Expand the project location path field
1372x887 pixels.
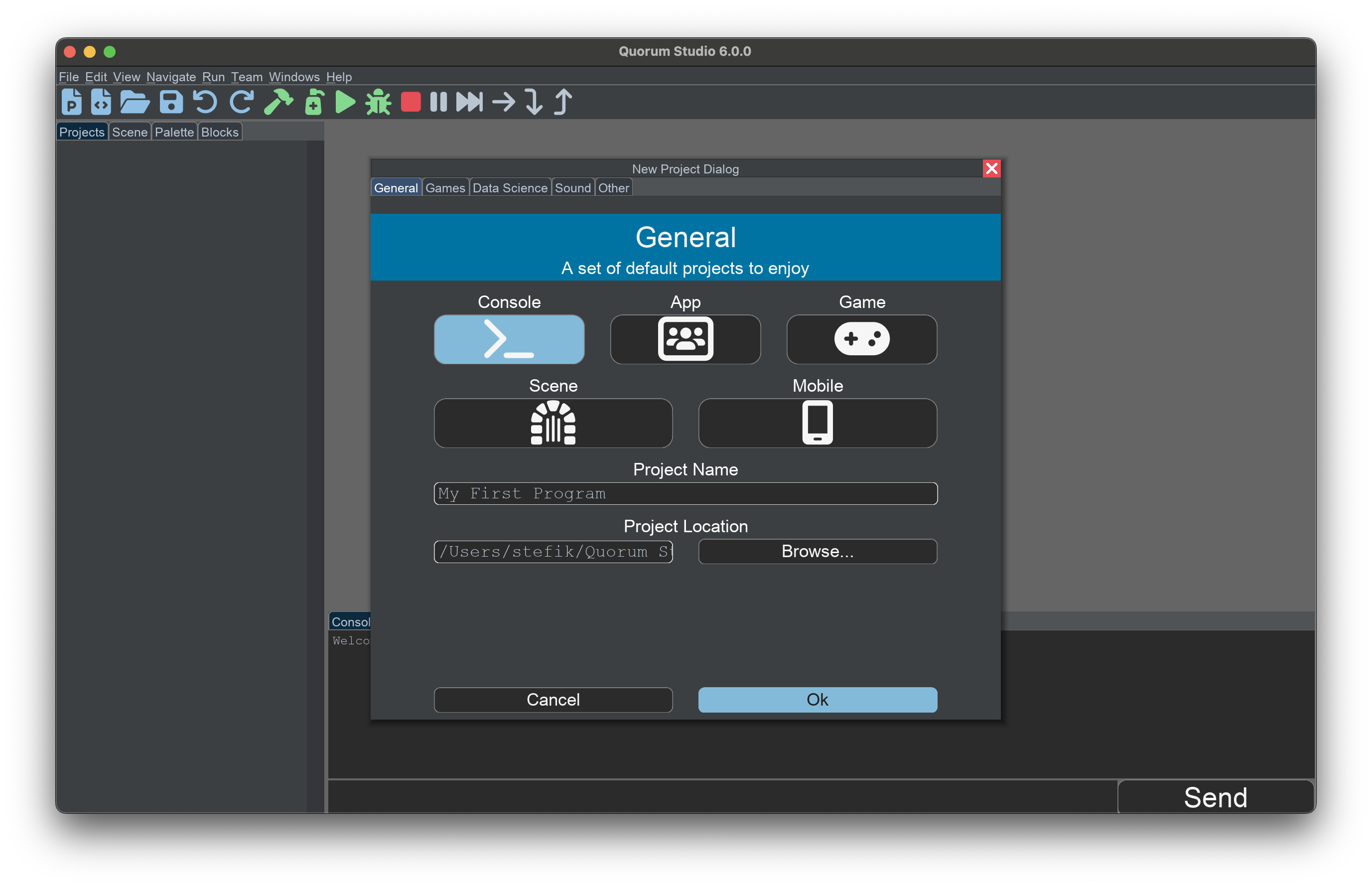point(555,552)
